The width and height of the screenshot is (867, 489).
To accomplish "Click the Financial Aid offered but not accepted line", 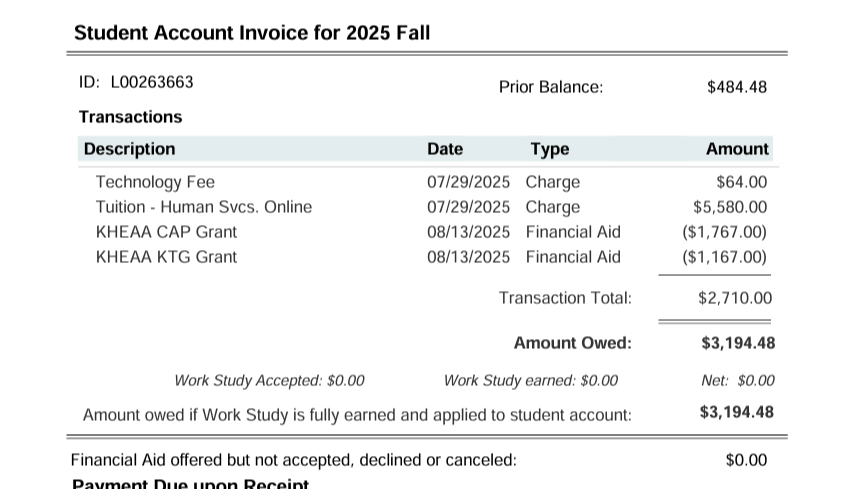I will coord(294,460).
